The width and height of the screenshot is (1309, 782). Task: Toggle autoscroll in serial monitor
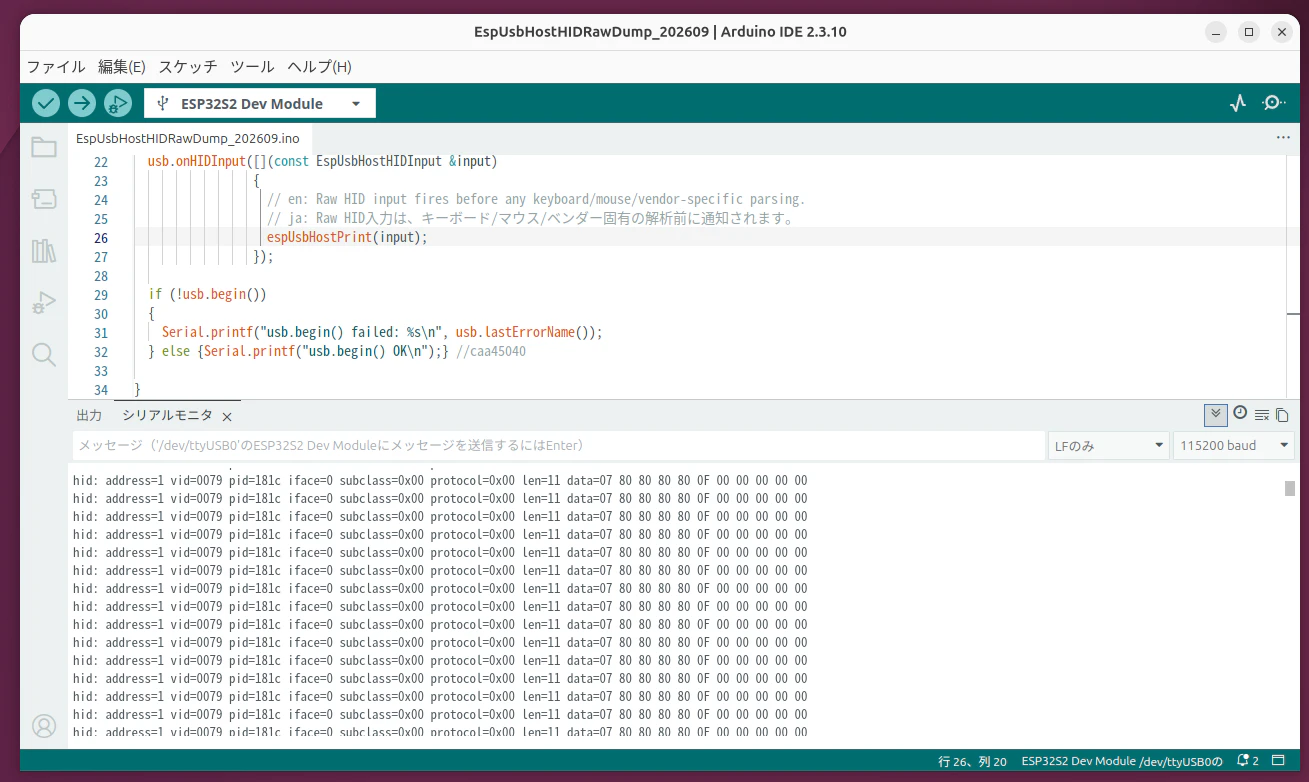pos(1216,415)
